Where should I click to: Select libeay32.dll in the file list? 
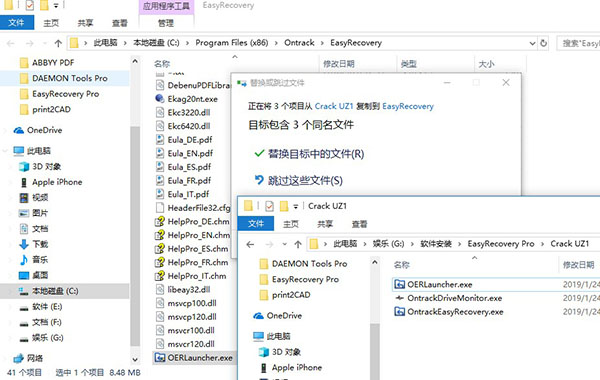pos(189,290)
